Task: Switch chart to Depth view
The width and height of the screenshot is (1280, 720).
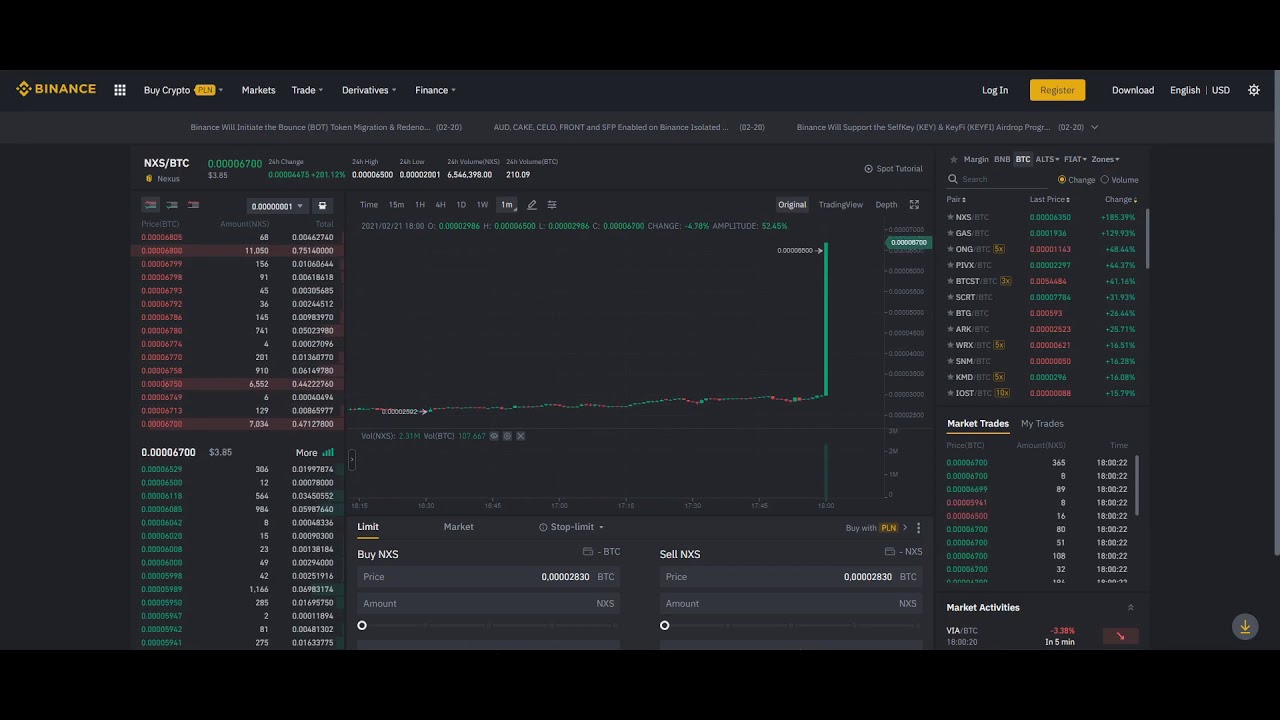Action: [x=886, y=205]
